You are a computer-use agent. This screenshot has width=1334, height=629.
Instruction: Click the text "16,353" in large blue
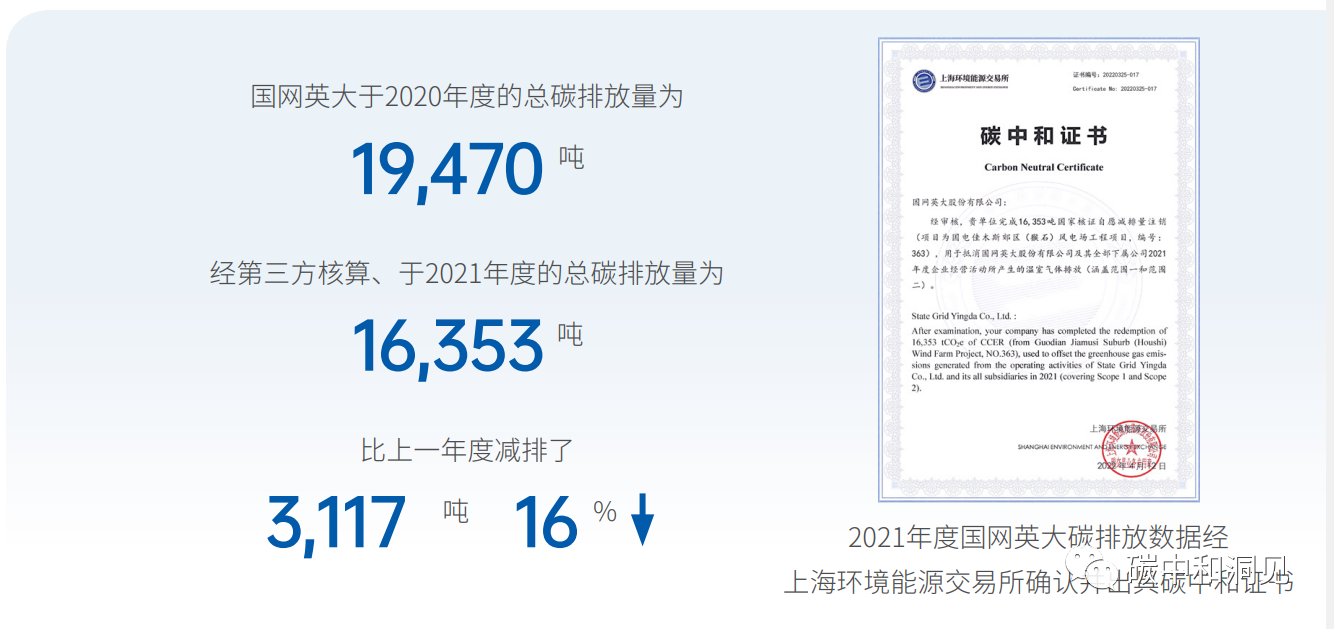click(448, 346)
